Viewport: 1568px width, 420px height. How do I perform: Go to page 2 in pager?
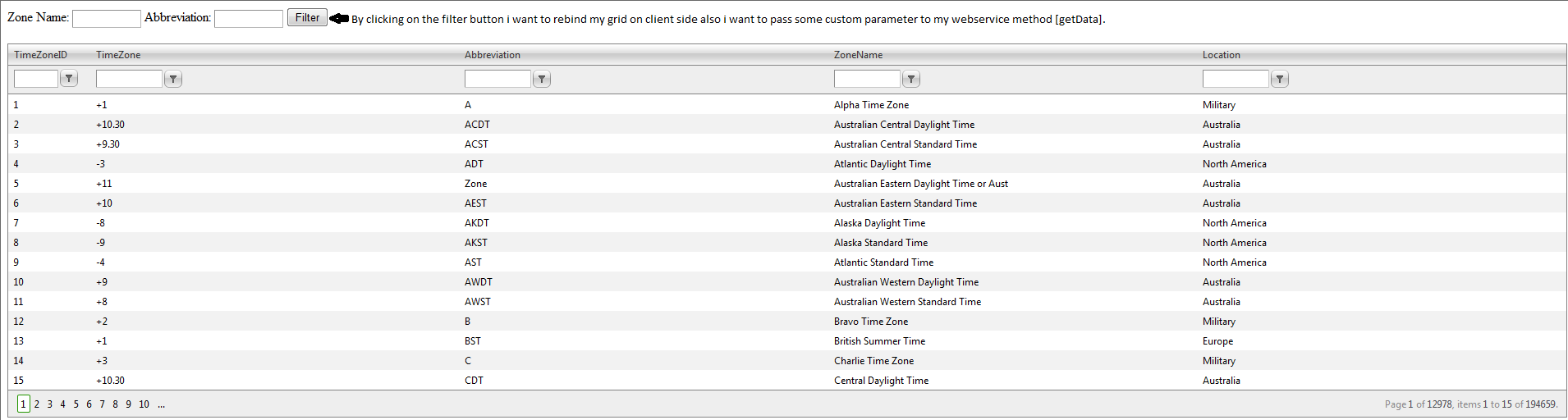coord(37,404)
